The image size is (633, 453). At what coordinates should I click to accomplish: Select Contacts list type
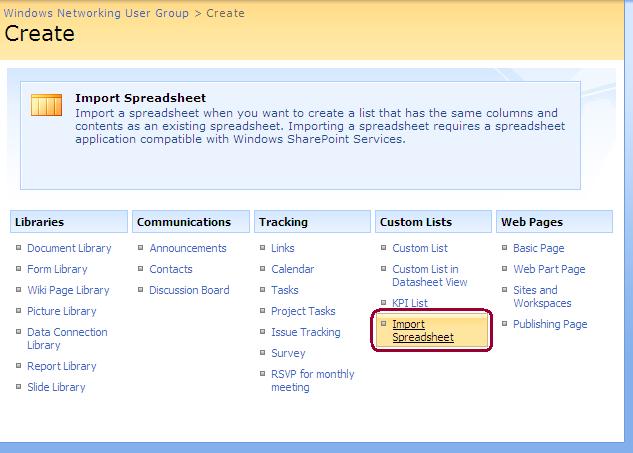[171, 269]
